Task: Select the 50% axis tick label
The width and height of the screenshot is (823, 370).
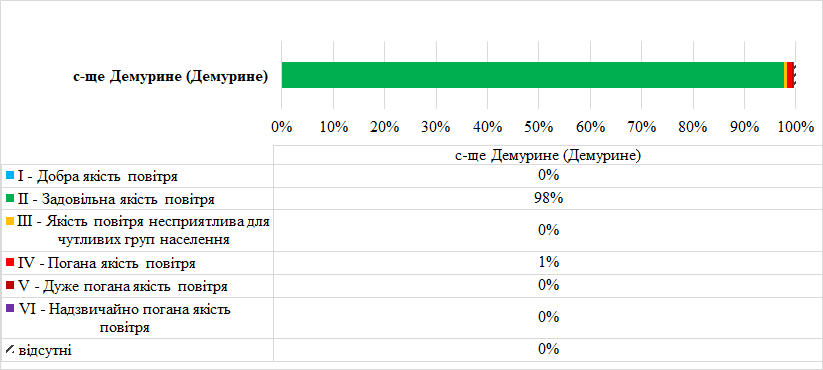Action: (539, 128)
